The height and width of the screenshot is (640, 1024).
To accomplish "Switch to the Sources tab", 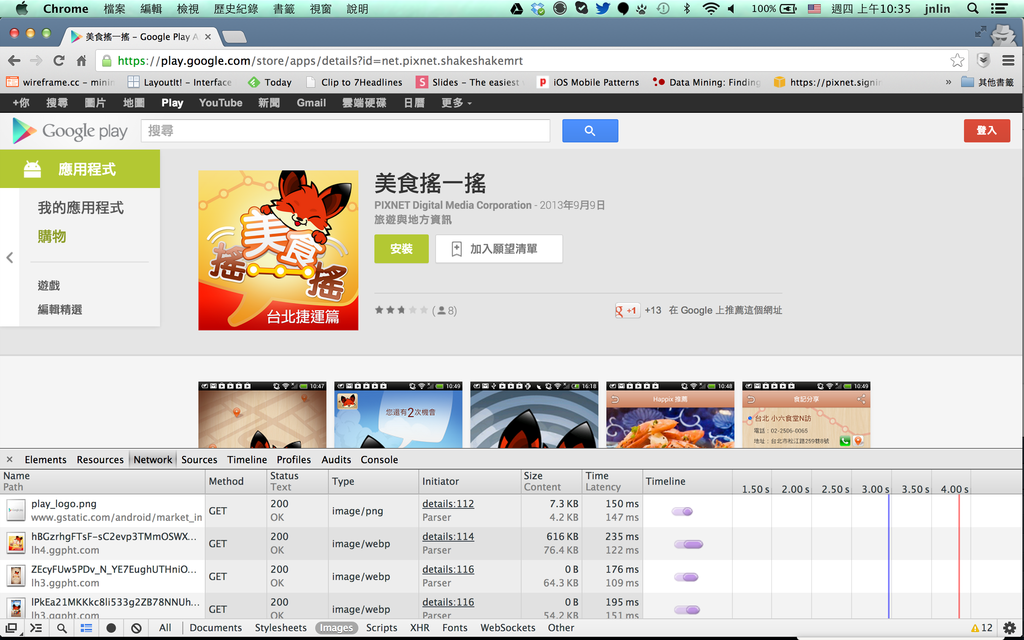I will point(199,460).
